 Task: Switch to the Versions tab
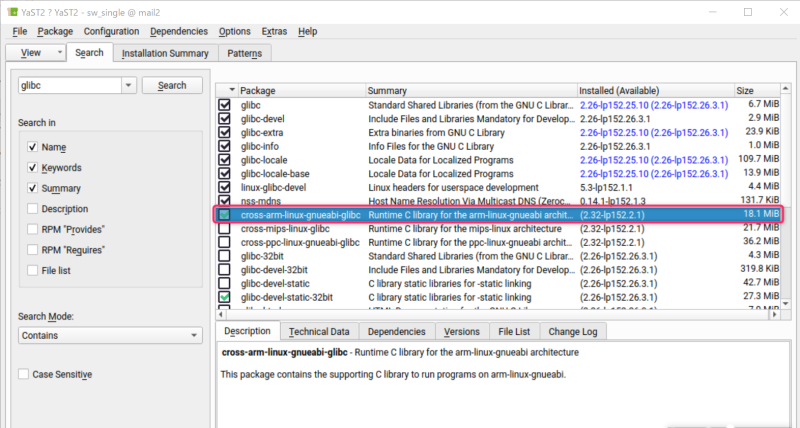pyautogui.click(x=462, y=332)
